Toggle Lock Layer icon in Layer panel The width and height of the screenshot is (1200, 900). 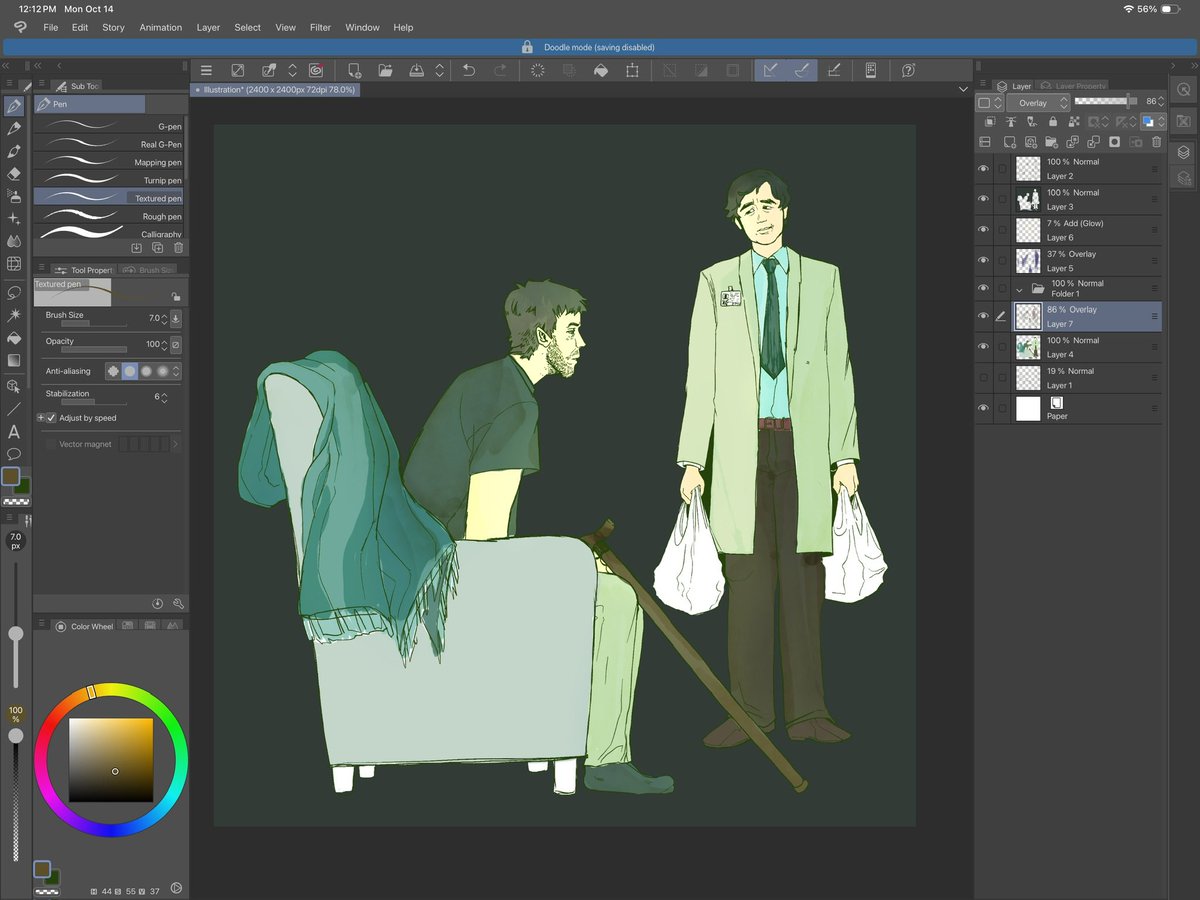coord(1052,122)
